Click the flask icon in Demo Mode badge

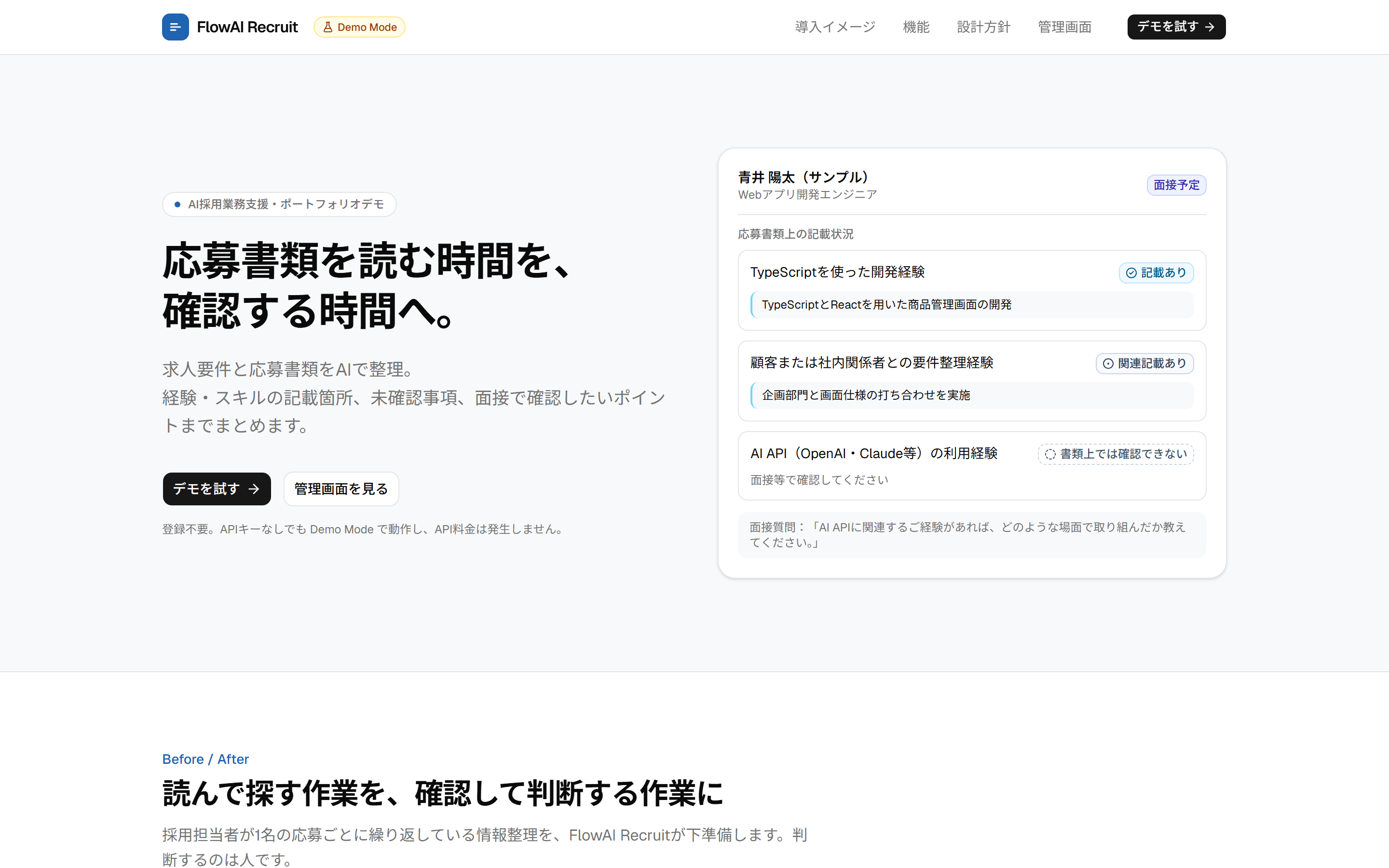click(328, 27)
